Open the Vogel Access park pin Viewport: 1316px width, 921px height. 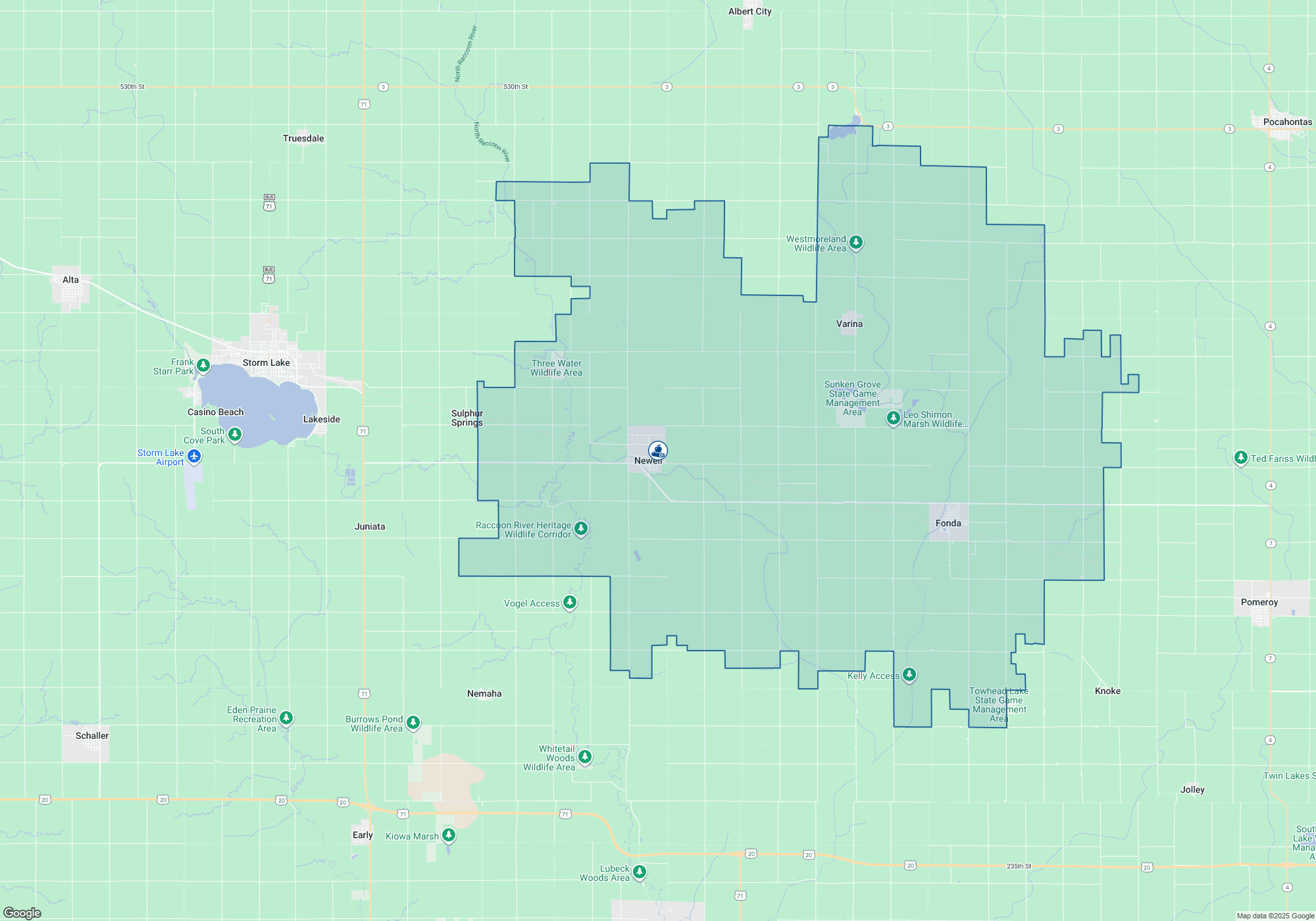[570, 602]
